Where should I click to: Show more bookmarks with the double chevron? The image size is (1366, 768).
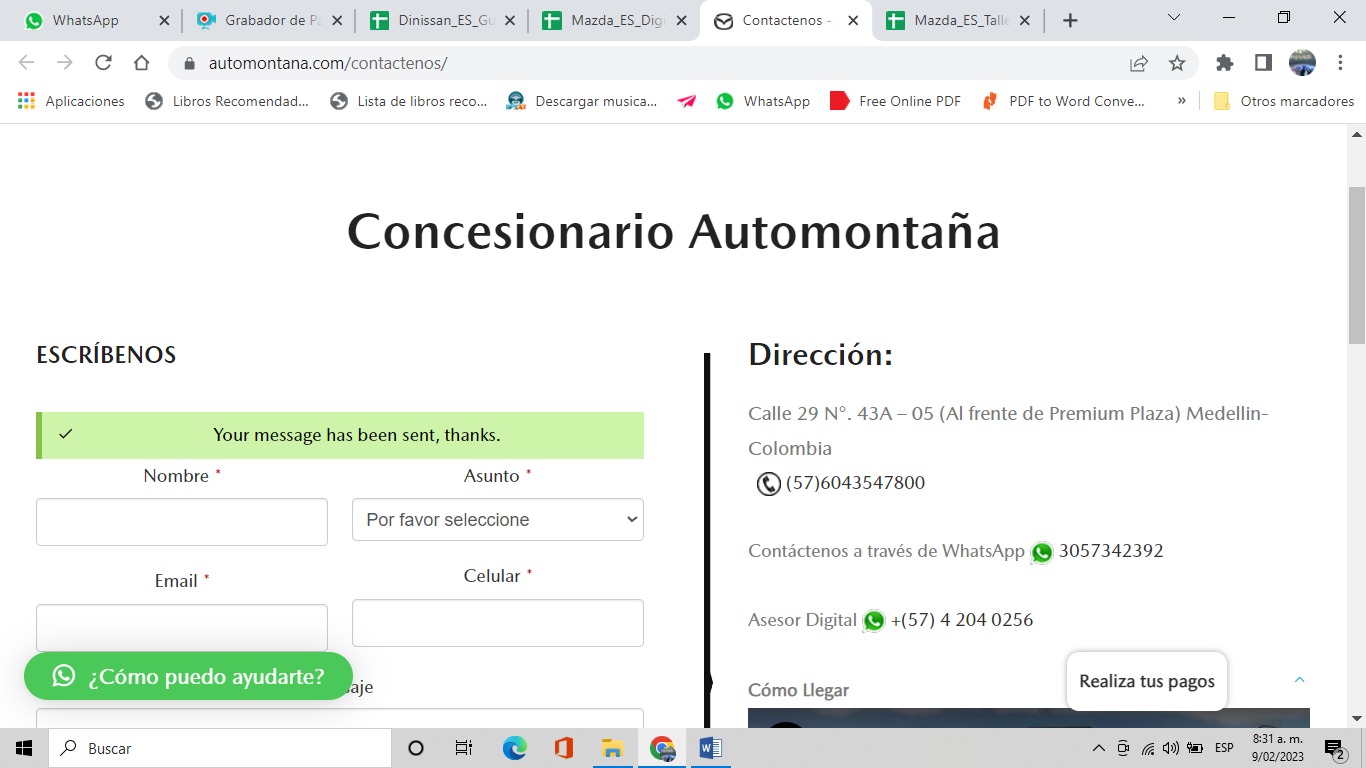click(1182, 101)
